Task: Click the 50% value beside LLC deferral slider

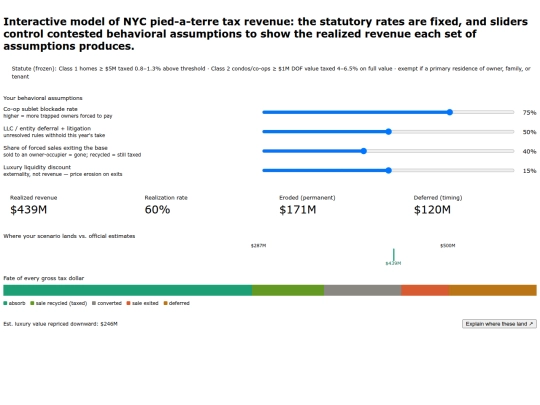Action: [529, 132]
